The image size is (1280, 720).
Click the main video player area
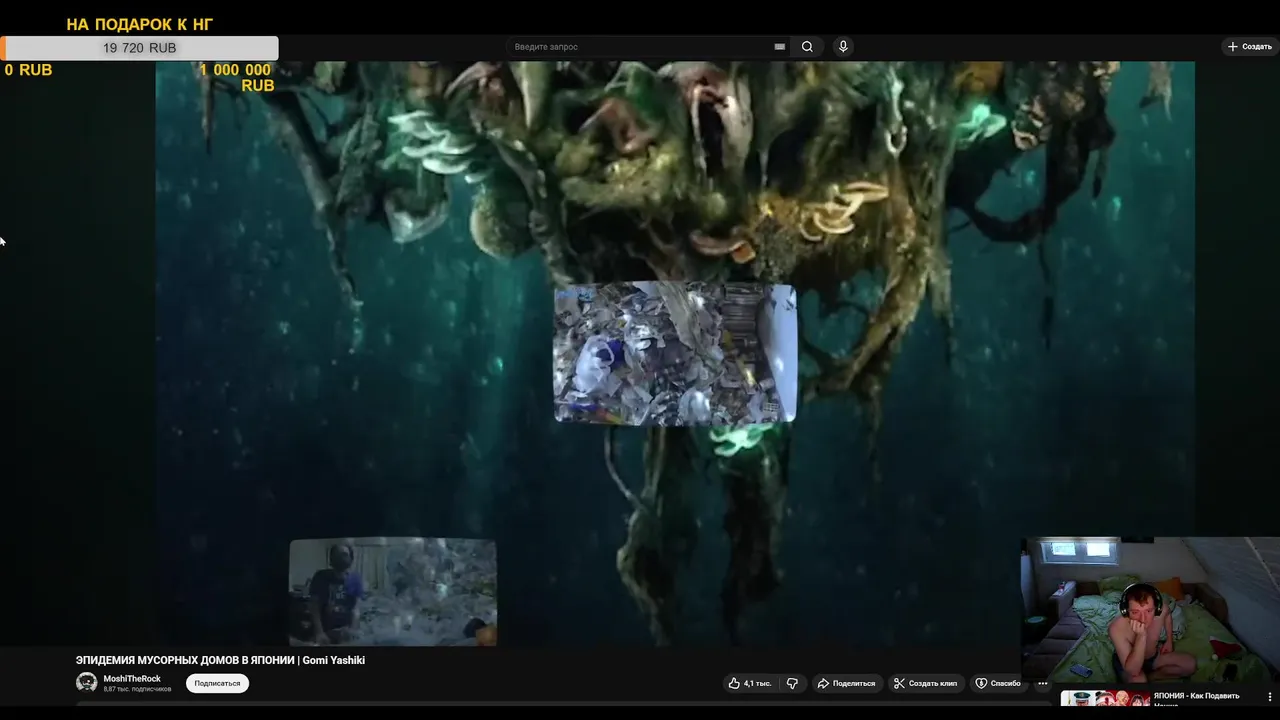tap(675, 354)
